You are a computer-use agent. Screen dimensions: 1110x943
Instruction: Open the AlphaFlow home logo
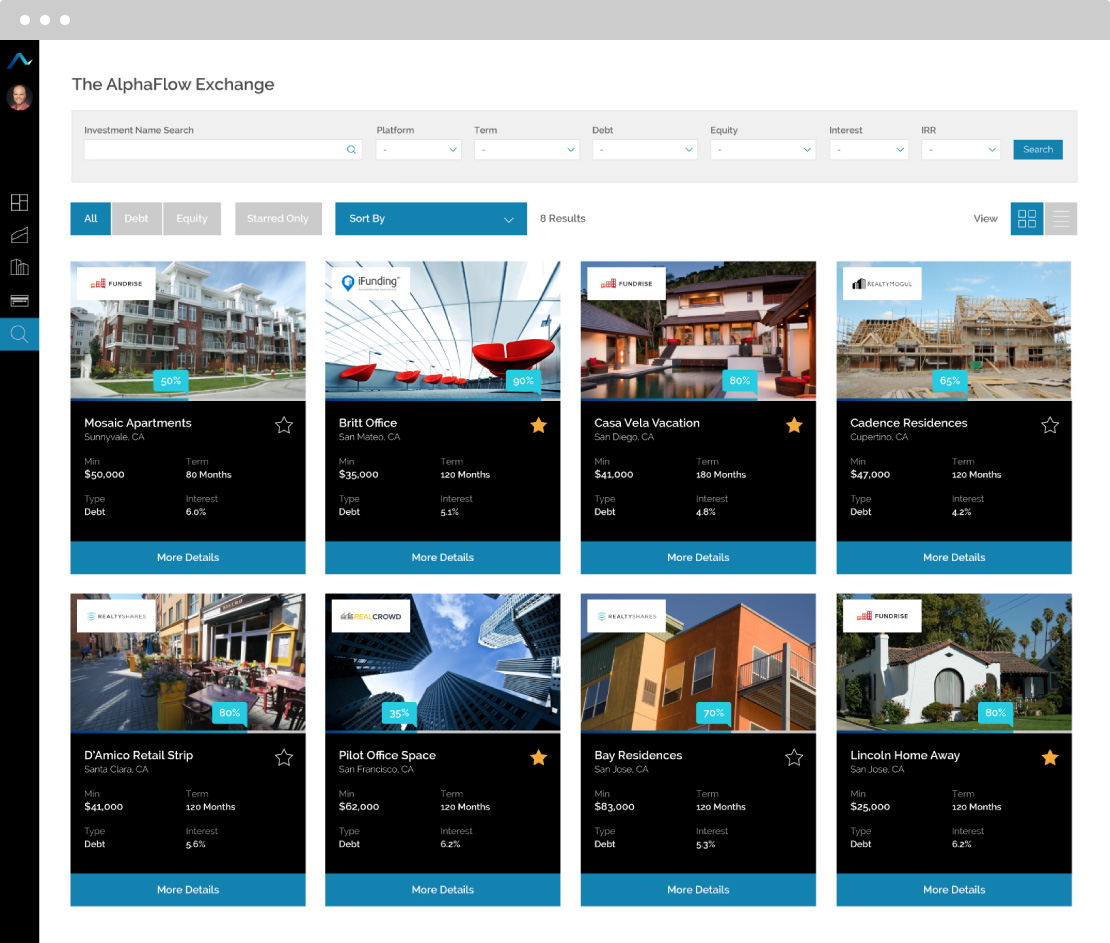(19, 59)
